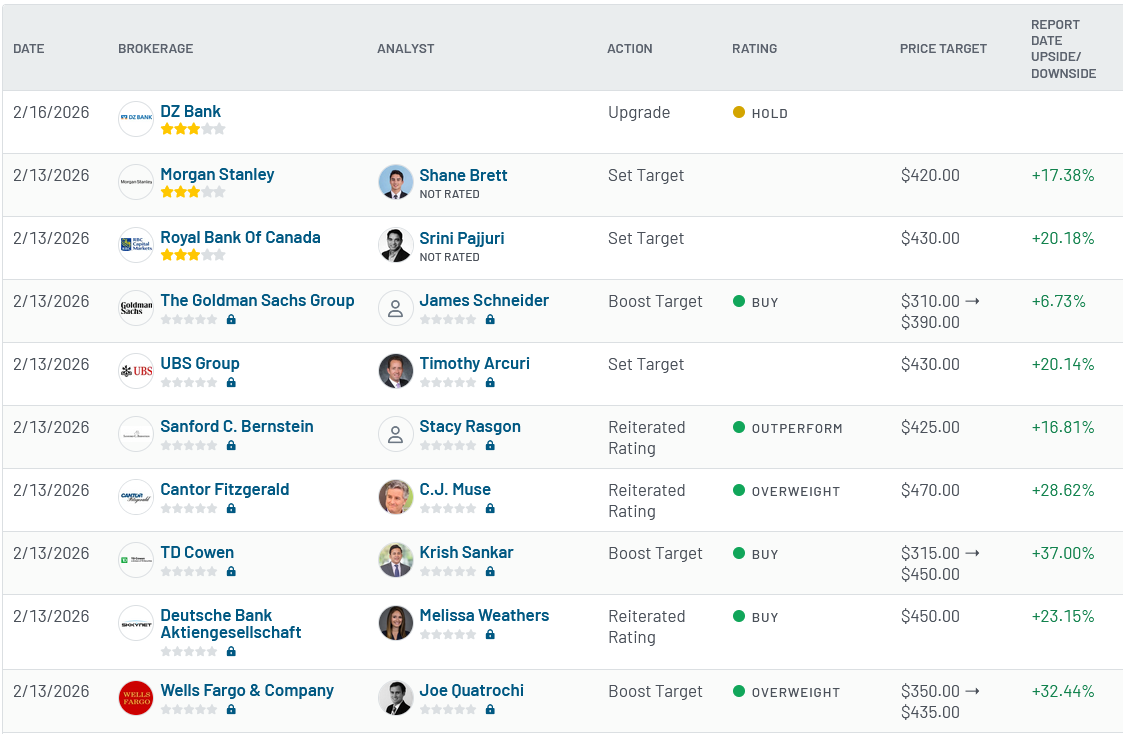Open the UBS Group brokerage link
This screenshot has width=1123, height=734.
pyautogui.click(x=200, y=364)
